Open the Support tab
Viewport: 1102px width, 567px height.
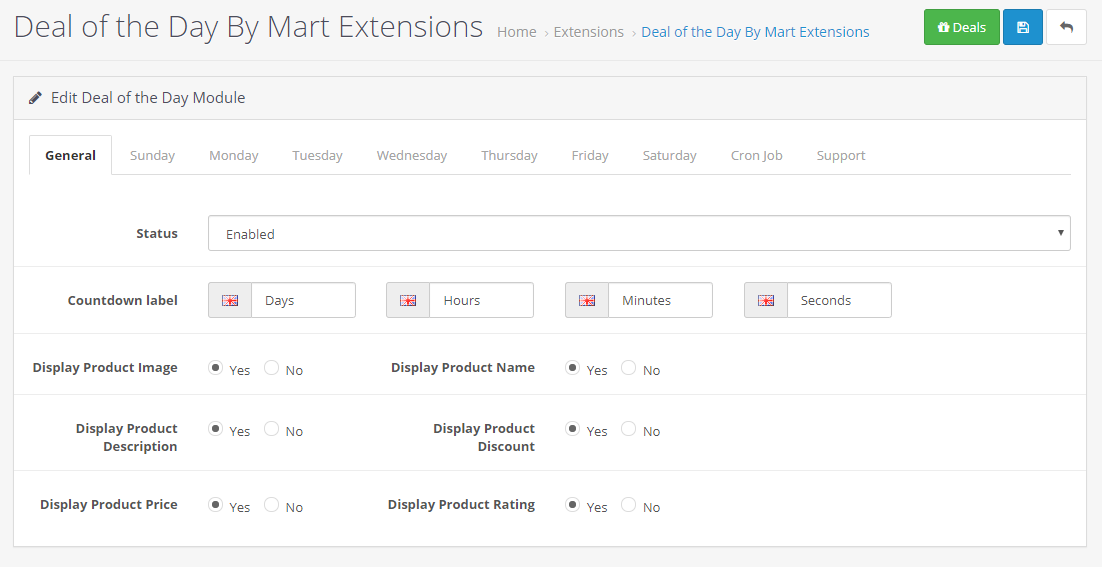[841, 155]
